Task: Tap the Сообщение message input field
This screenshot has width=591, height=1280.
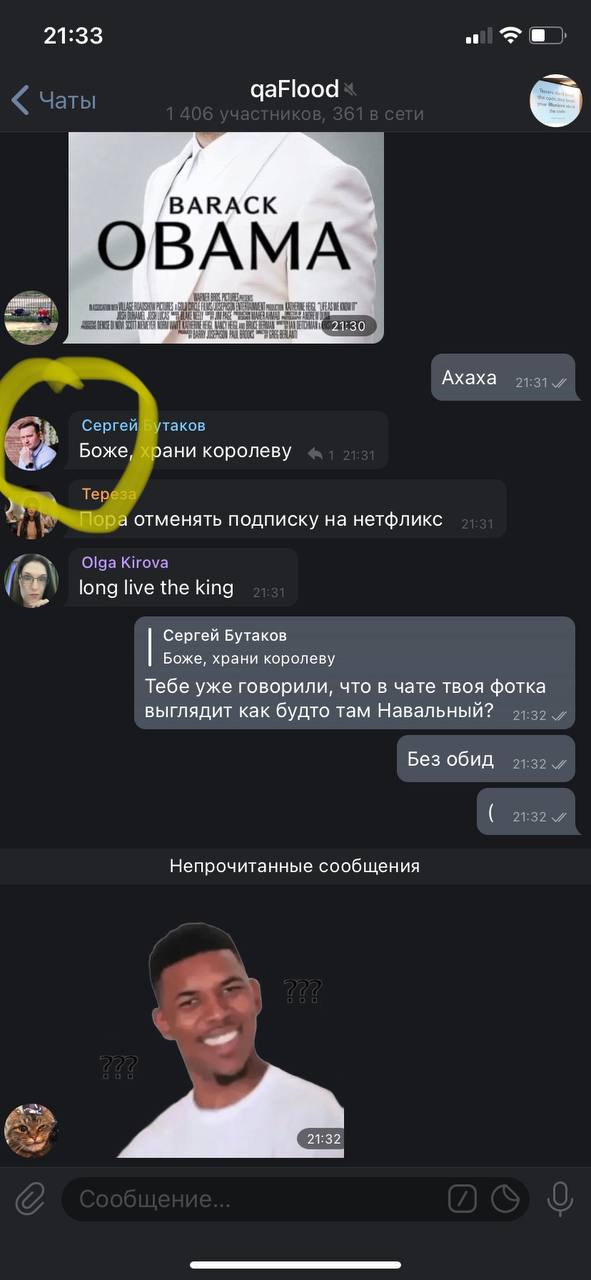Action: pyautogui.click(x=255, y=1198)
